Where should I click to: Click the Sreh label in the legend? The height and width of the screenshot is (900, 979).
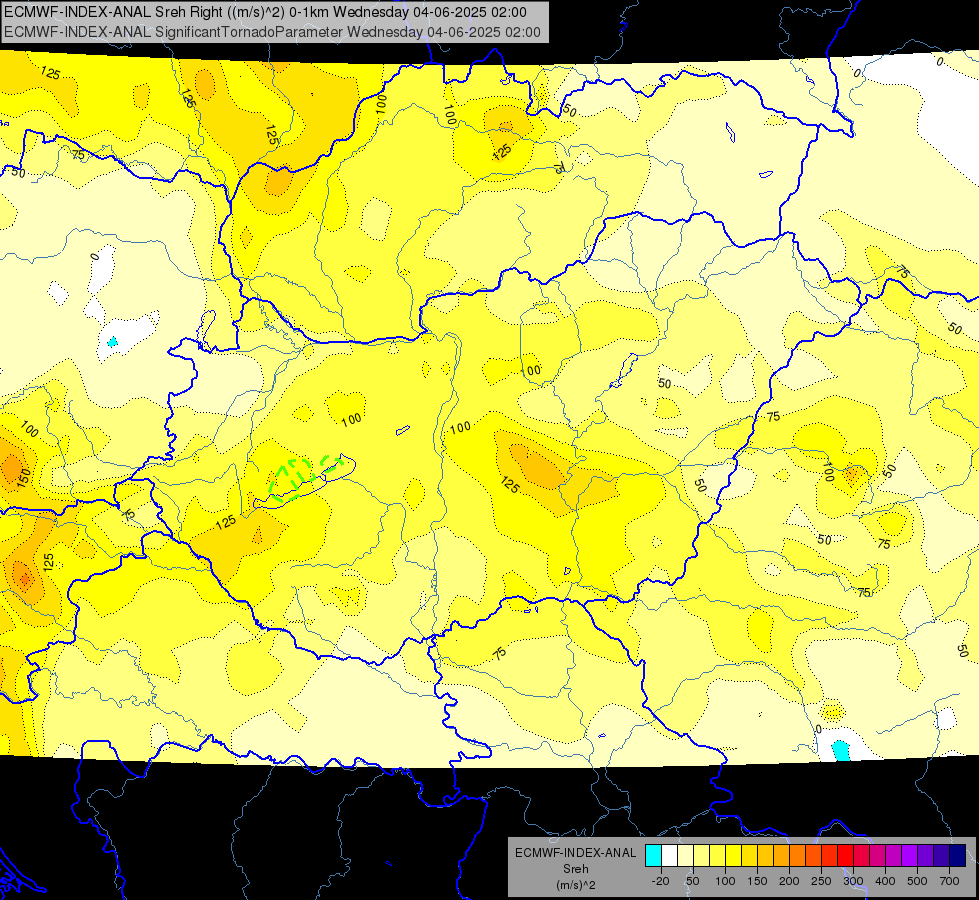575,869
